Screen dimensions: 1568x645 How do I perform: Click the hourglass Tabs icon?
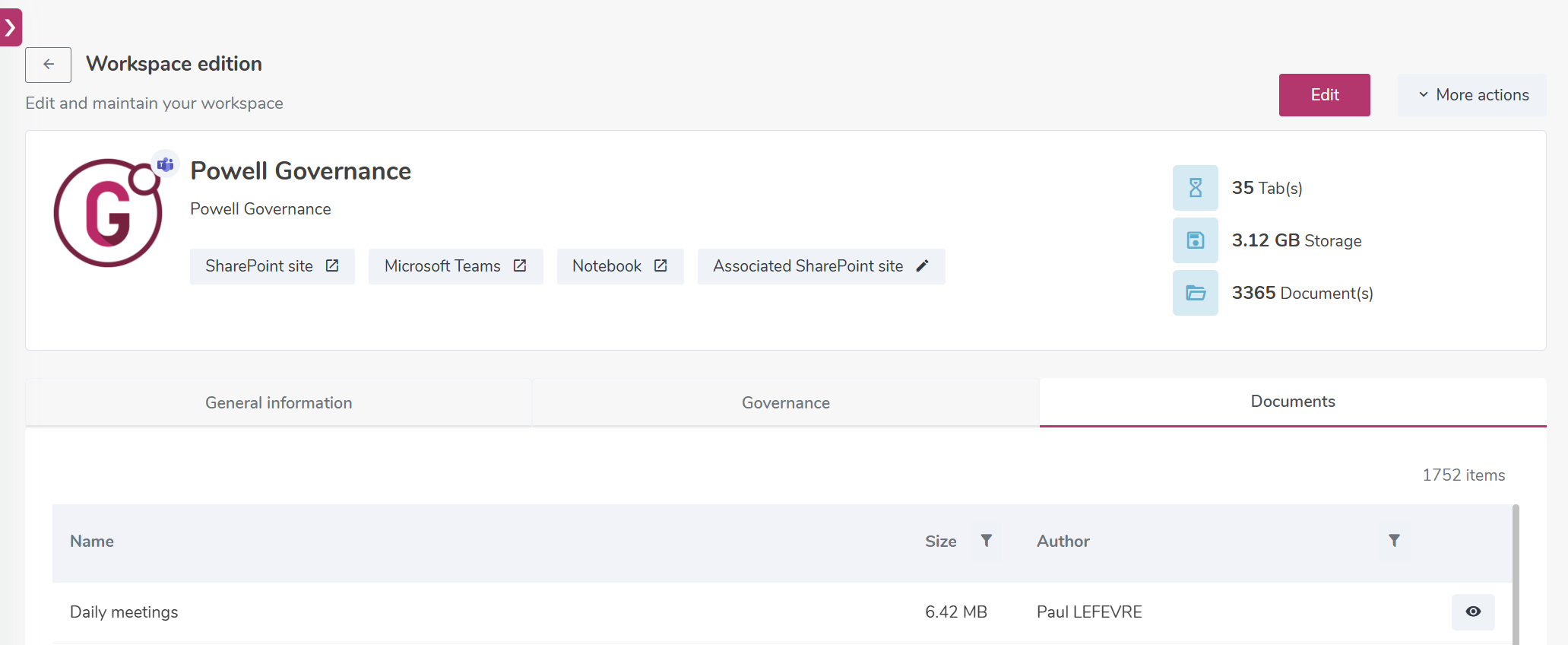[1196, 188]
